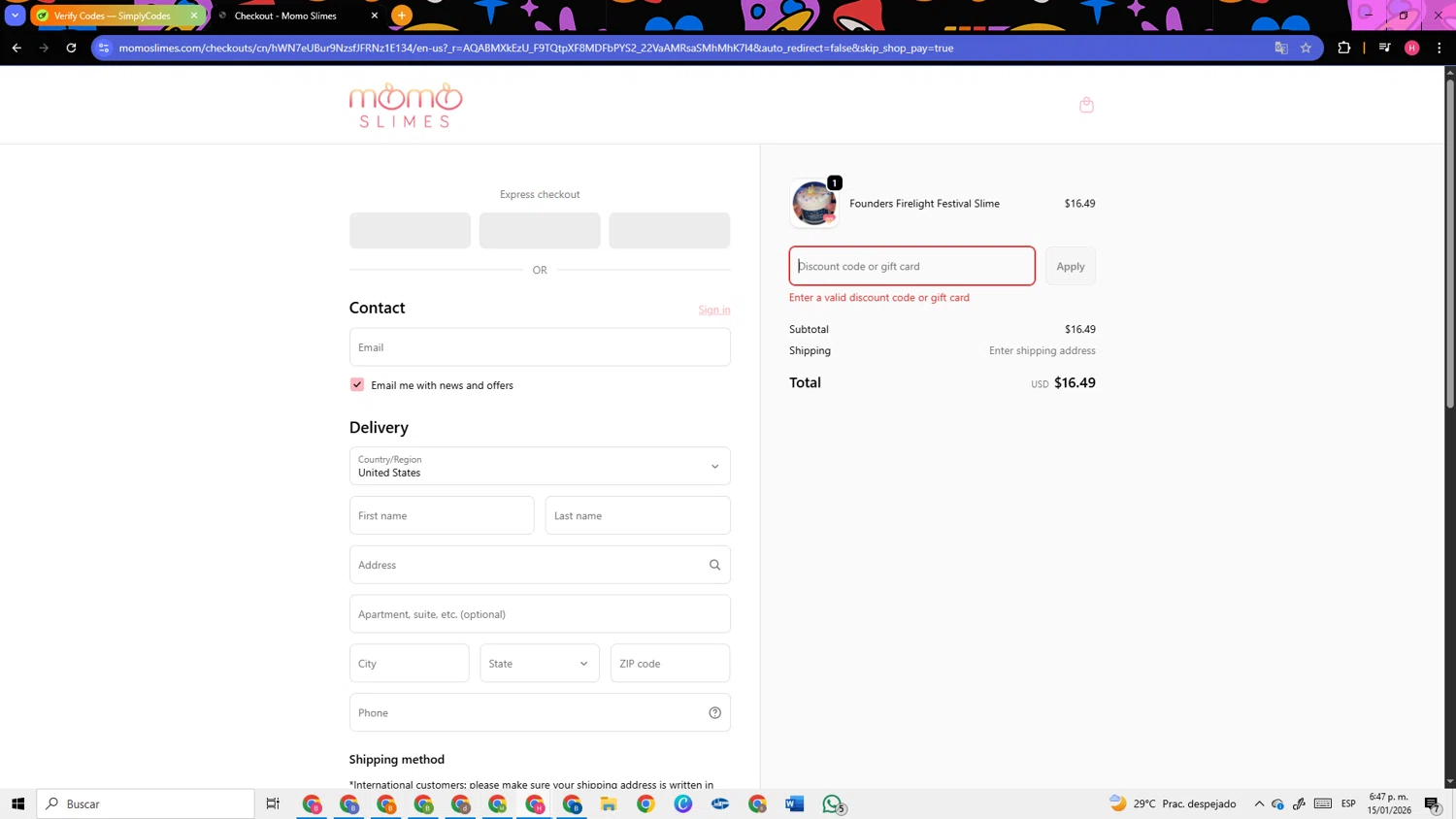Click the First name field
This screenshot has width=1456, height=819.
pyautogui.click(x=442, y=515)
